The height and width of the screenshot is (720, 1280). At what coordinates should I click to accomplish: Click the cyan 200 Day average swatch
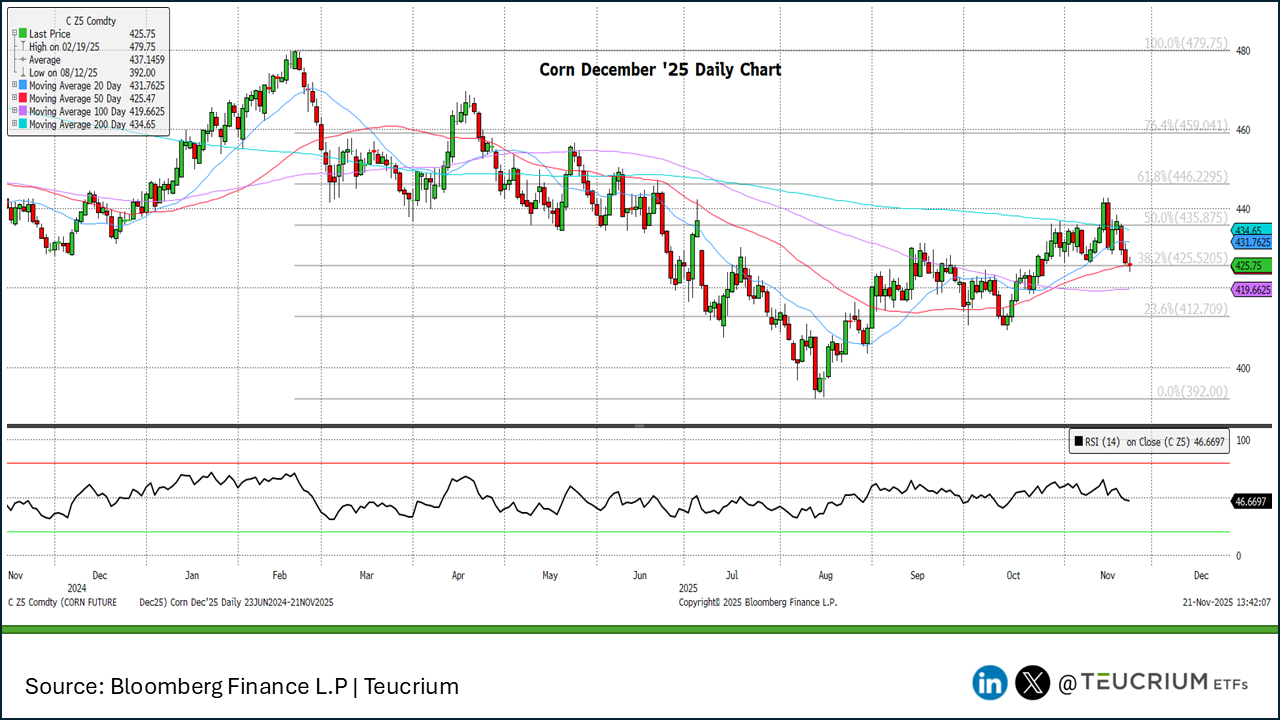pos(23,124)
